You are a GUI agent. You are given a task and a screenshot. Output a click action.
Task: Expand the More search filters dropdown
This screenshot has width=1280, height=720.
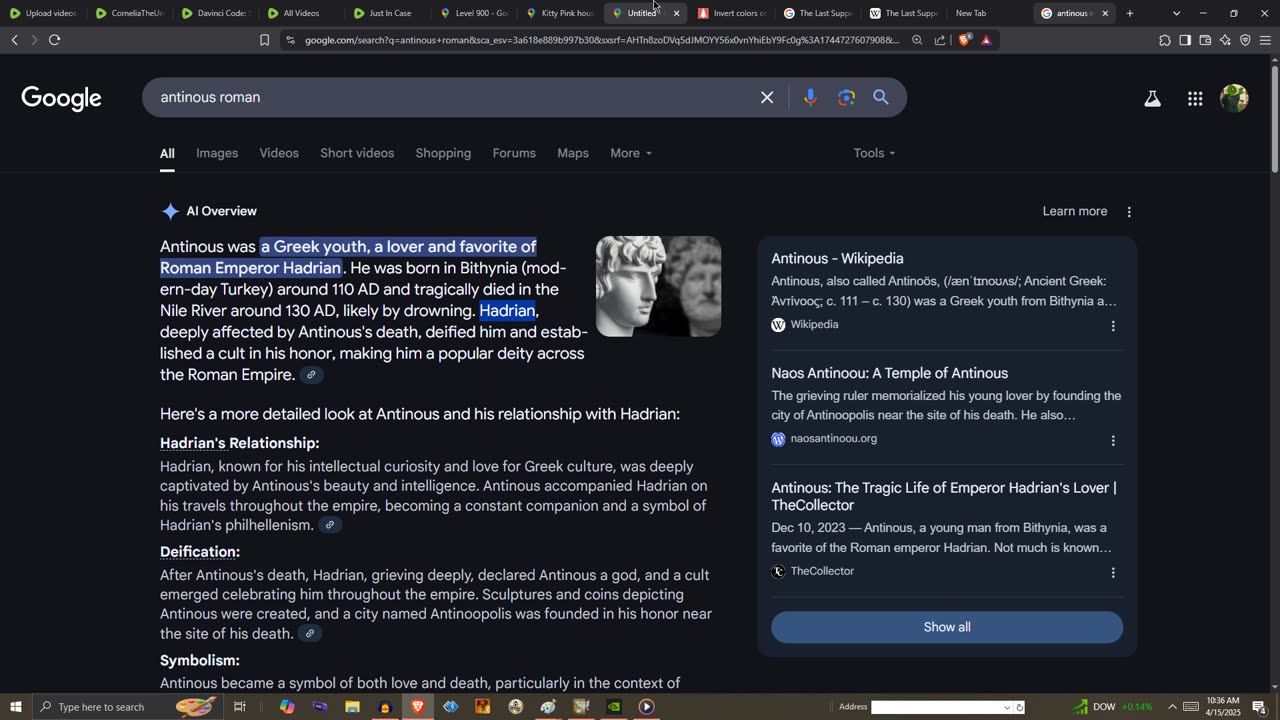click(x=631, y=153)
